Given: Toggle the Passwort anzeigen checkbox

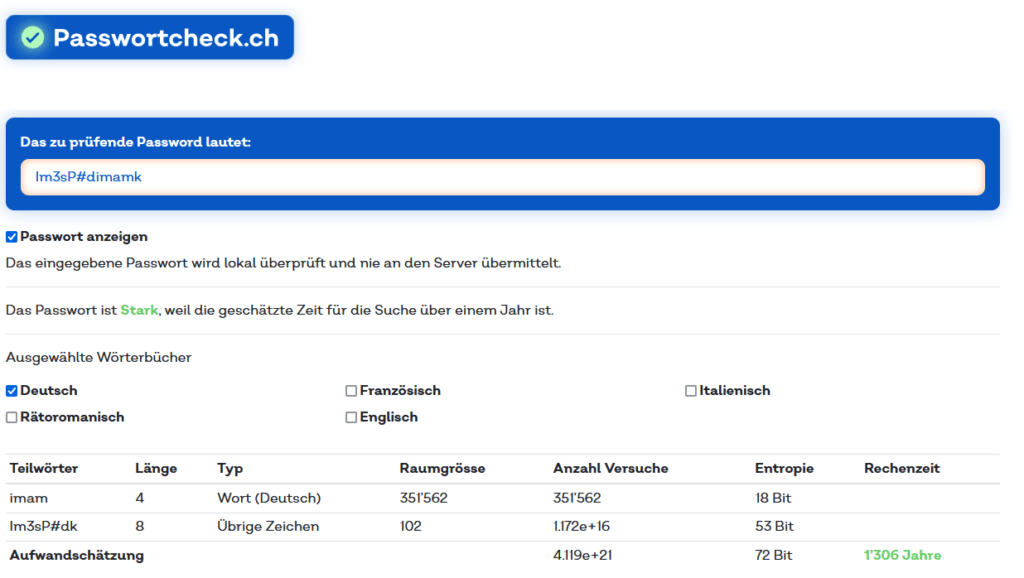Looking at the screenshot, I should coord(12,237).
